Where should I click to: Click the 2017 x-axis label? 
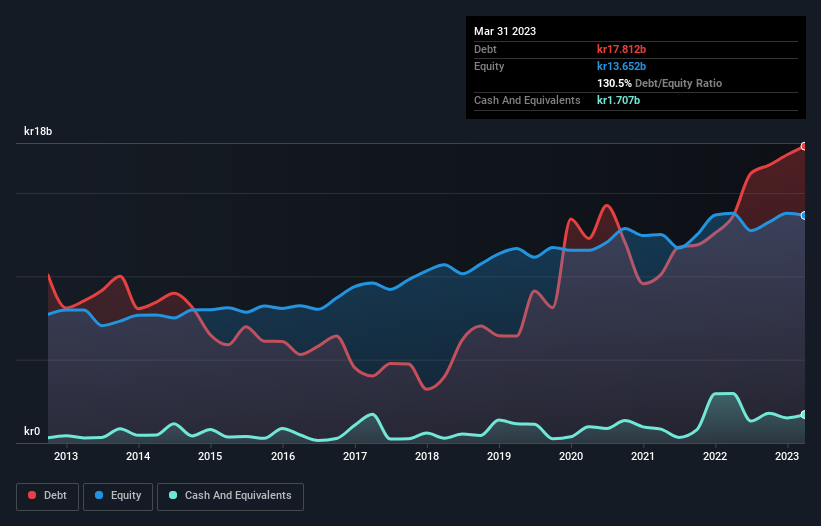355,456
